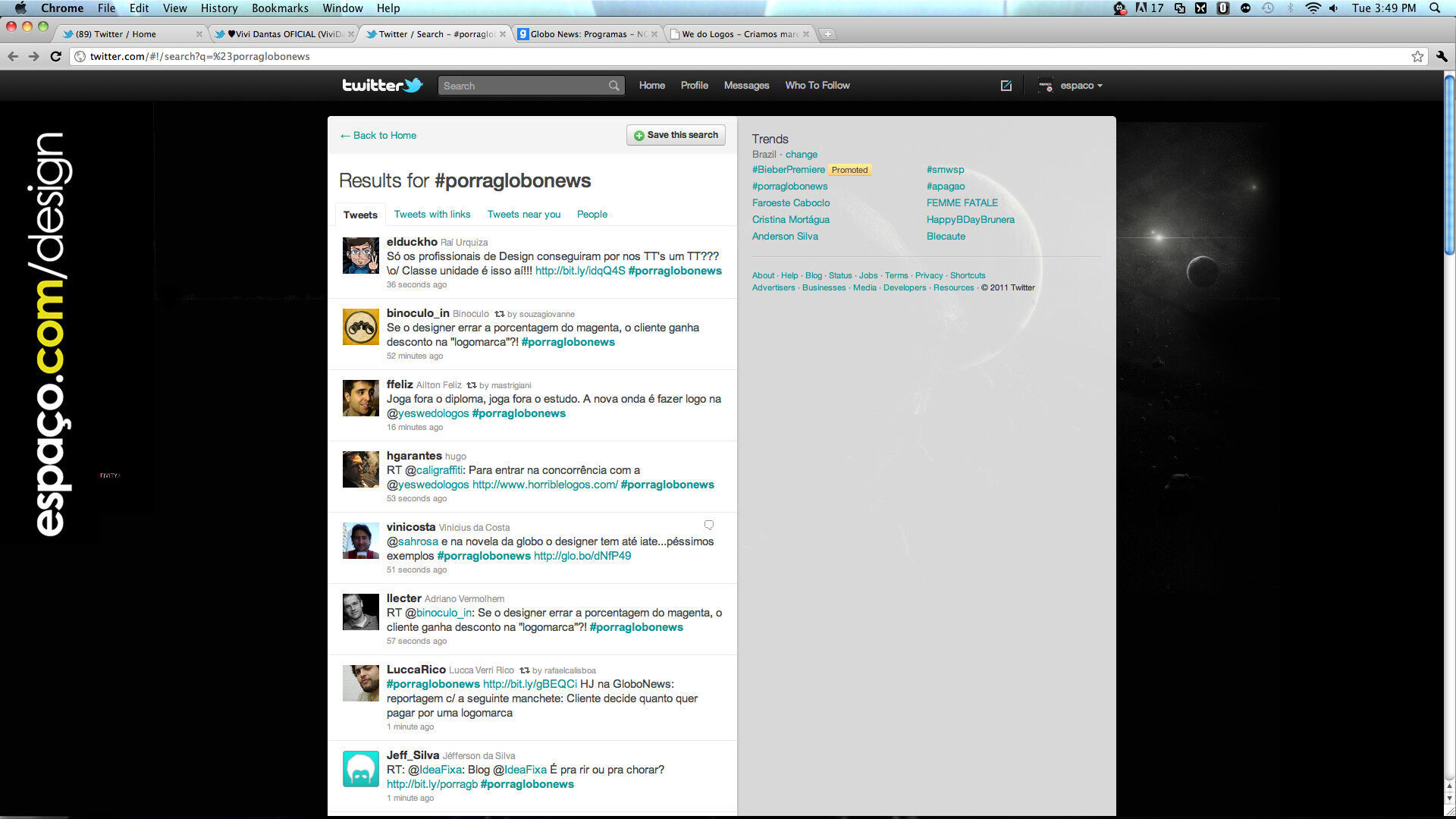Click the Twitter search input field
This screenshot has height=819, width=1456.
523,86
